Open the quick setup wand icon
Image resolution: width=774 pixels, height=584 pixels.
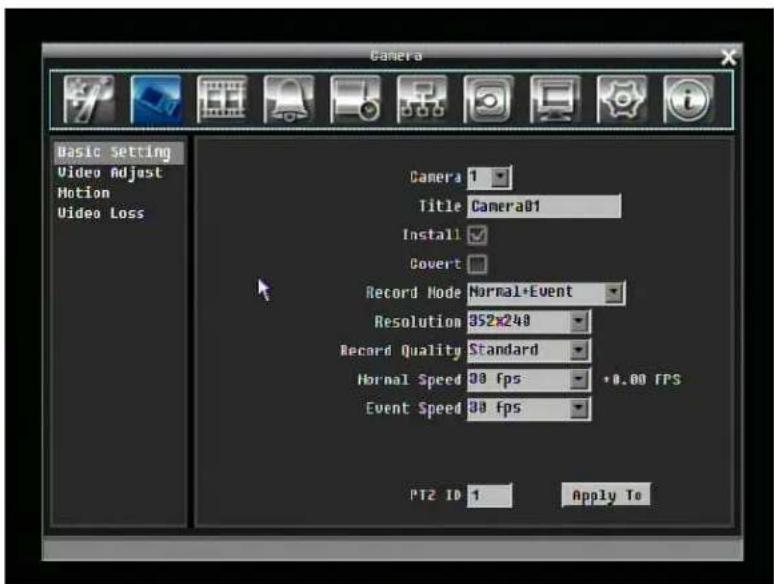pos(89,99)
